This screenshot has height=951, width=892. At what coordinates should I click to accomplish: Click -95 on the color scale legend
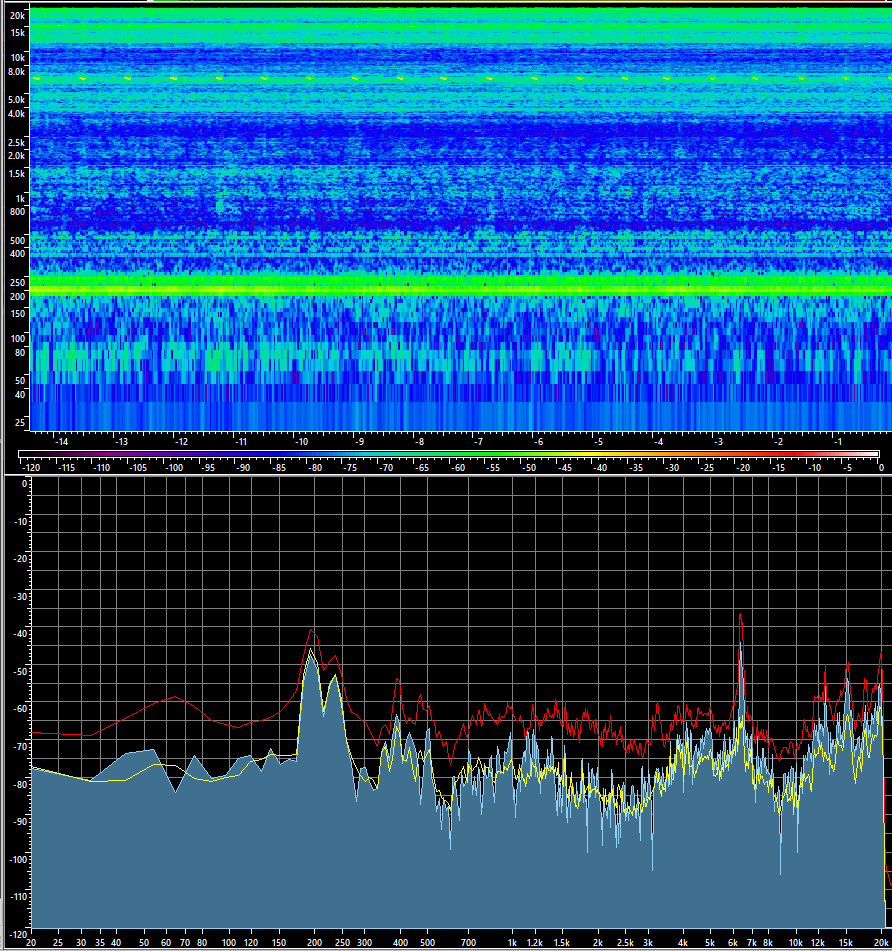point(209,468)
